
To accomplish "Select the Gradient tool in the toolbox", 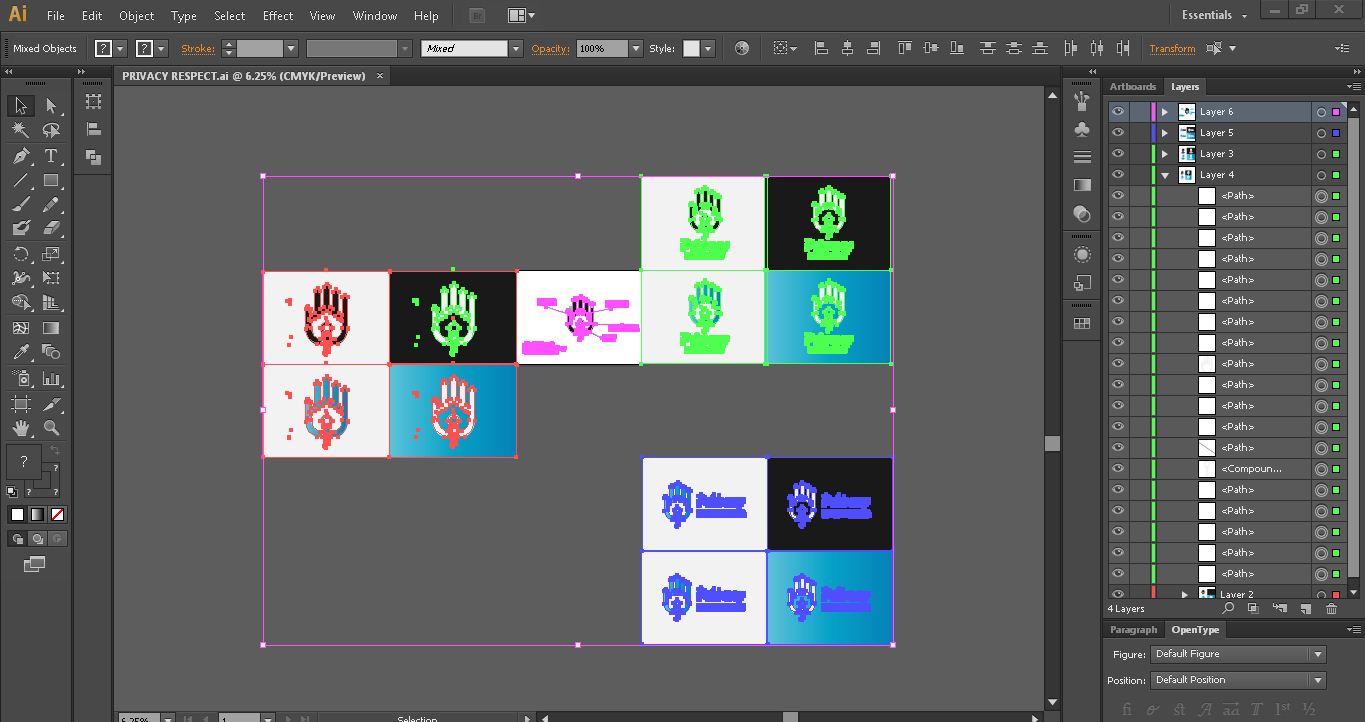I will coord(51,328).
